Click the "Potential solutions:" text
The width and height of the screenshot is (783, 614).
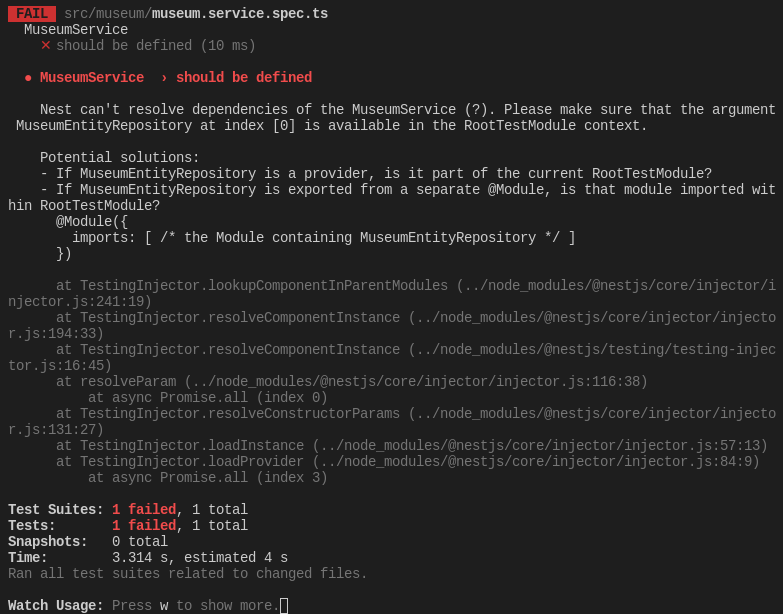119,157
